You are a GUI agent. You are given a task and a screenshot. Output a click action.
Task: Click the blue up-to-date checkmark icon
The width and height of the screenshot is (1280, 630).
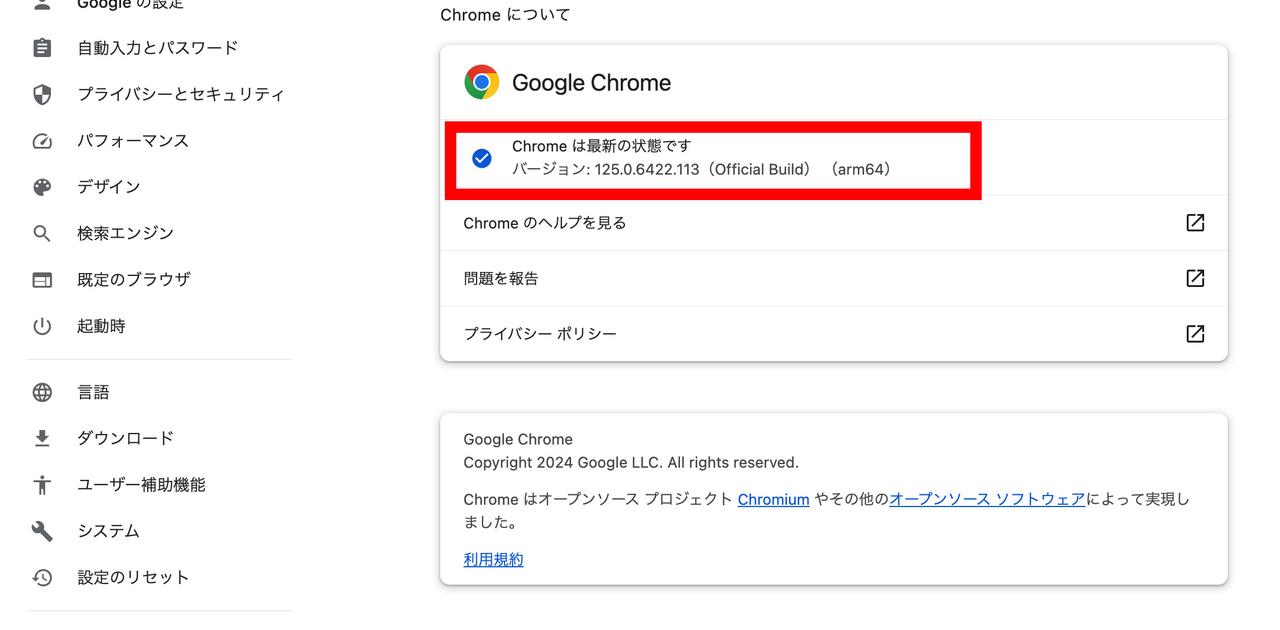coord(482,158)
